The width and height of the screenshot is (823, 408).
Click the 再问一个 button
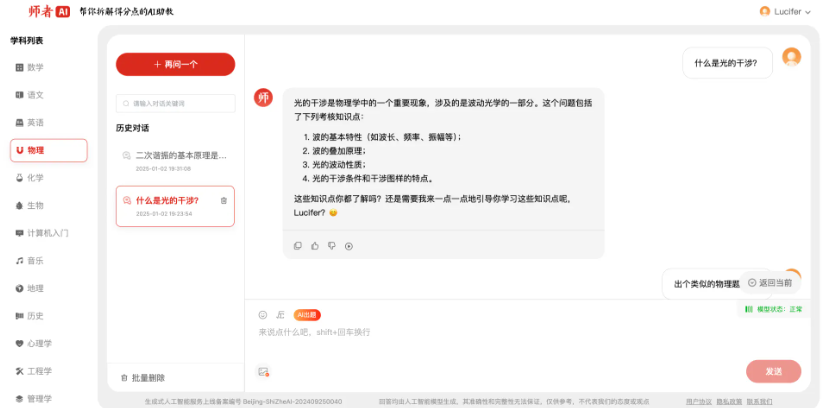(175, 65)
